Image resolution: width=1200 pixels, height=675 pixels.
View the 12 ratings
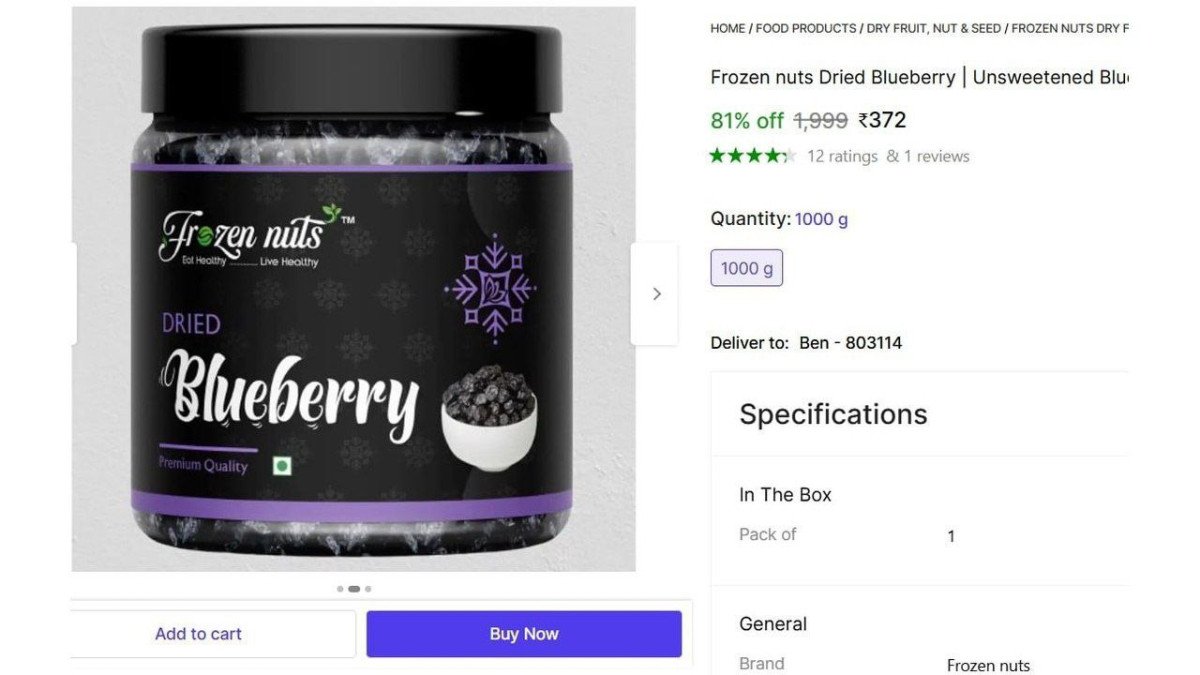tap(842, 156)
